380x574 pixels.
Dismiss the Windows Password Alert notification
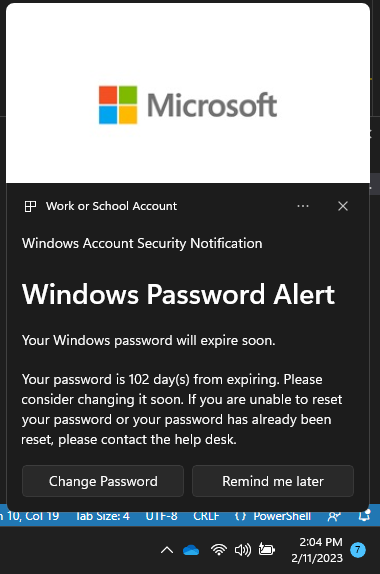coord(343,206)
